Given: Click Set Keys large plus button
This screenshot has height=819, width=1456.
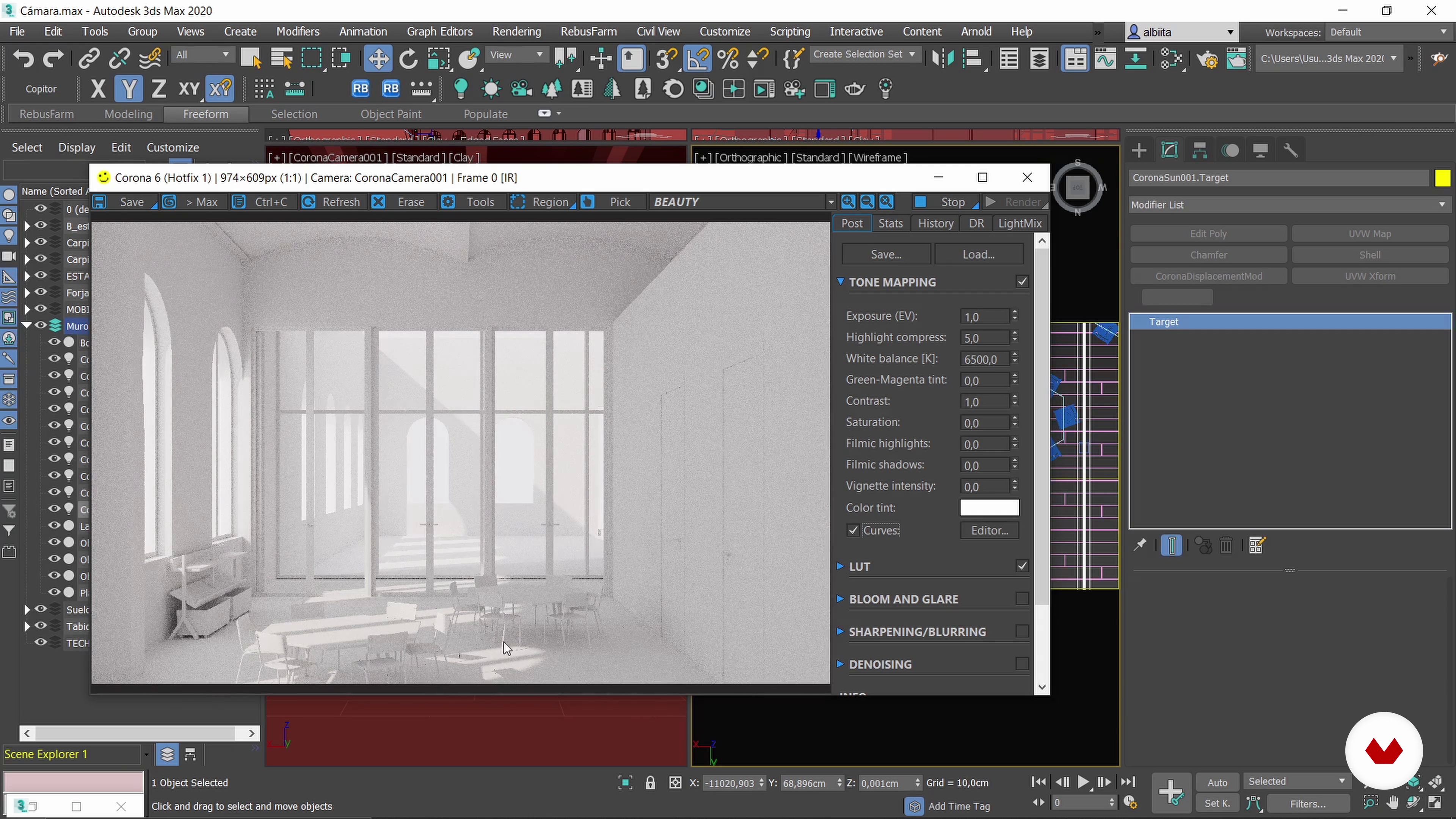Looking at the screenshot, I should [x=1171, y=792].
